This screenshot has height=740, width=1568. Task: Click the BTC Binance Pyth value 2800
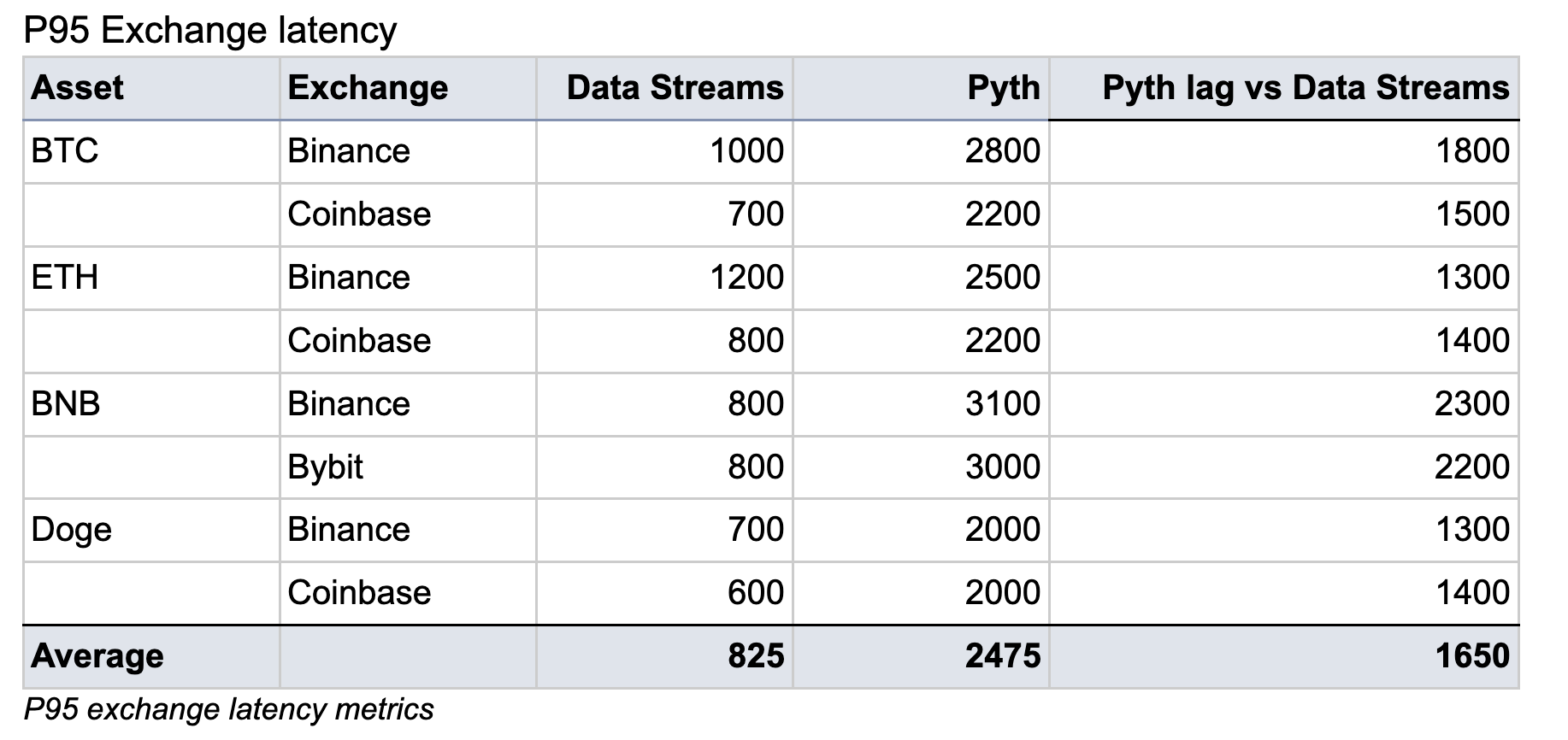(1003, 151)
